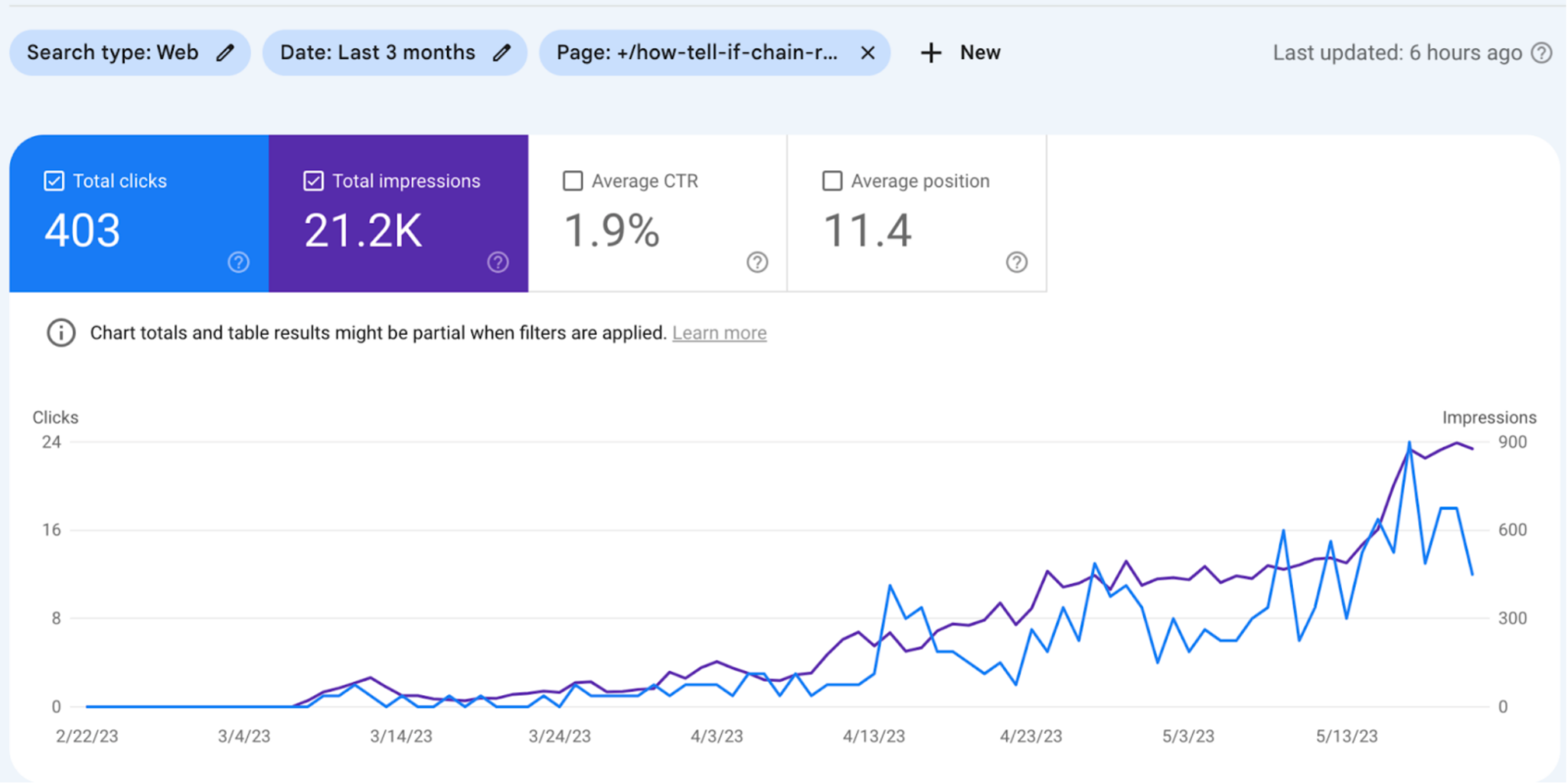The width and height of the screenshot is (1568, 783).
Task: Click the pencil icon to edit search type
Action: pyautogui.click(x=225, y=52)
